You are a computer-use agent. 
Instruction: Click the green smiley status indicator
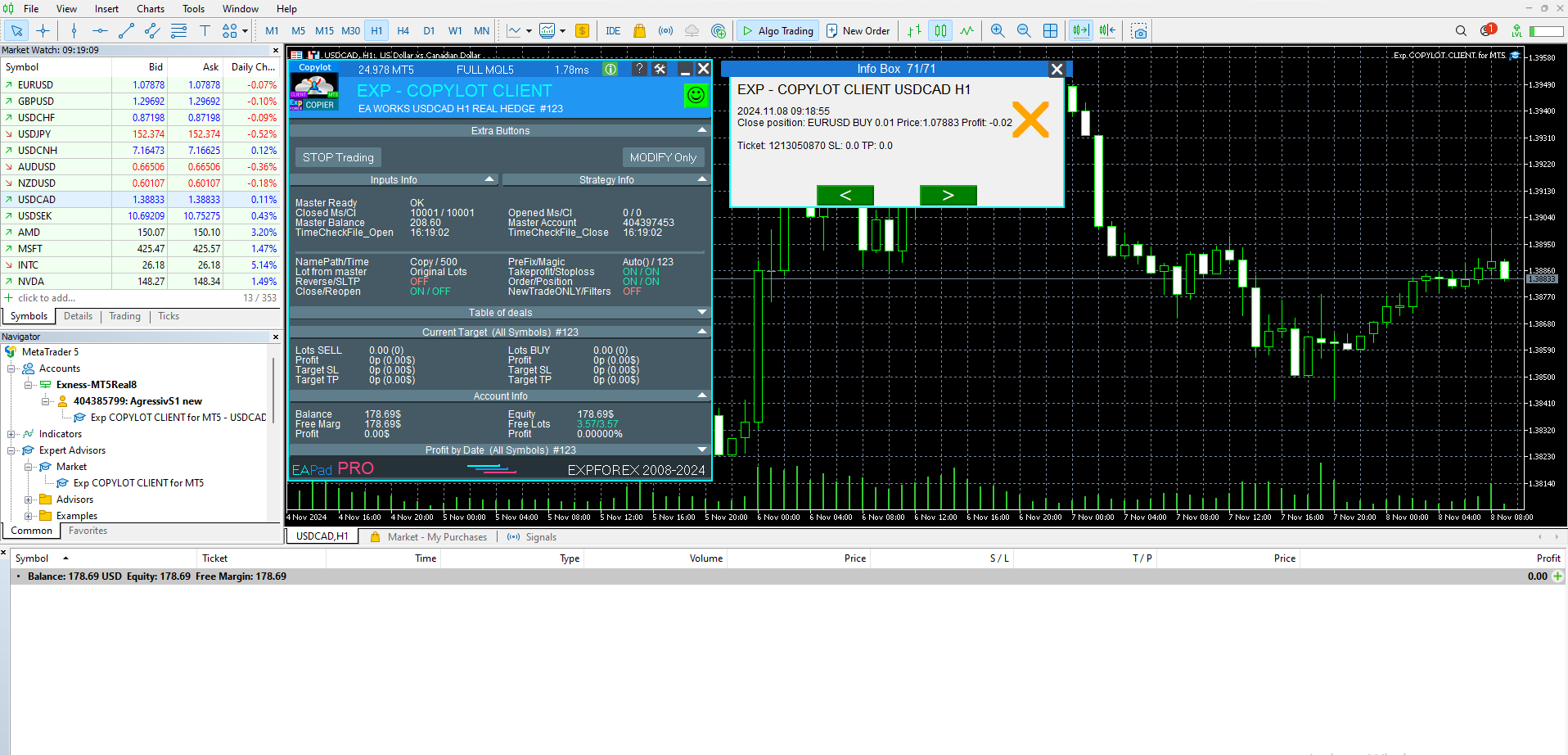pyautogui.click(x=696, y=96)
